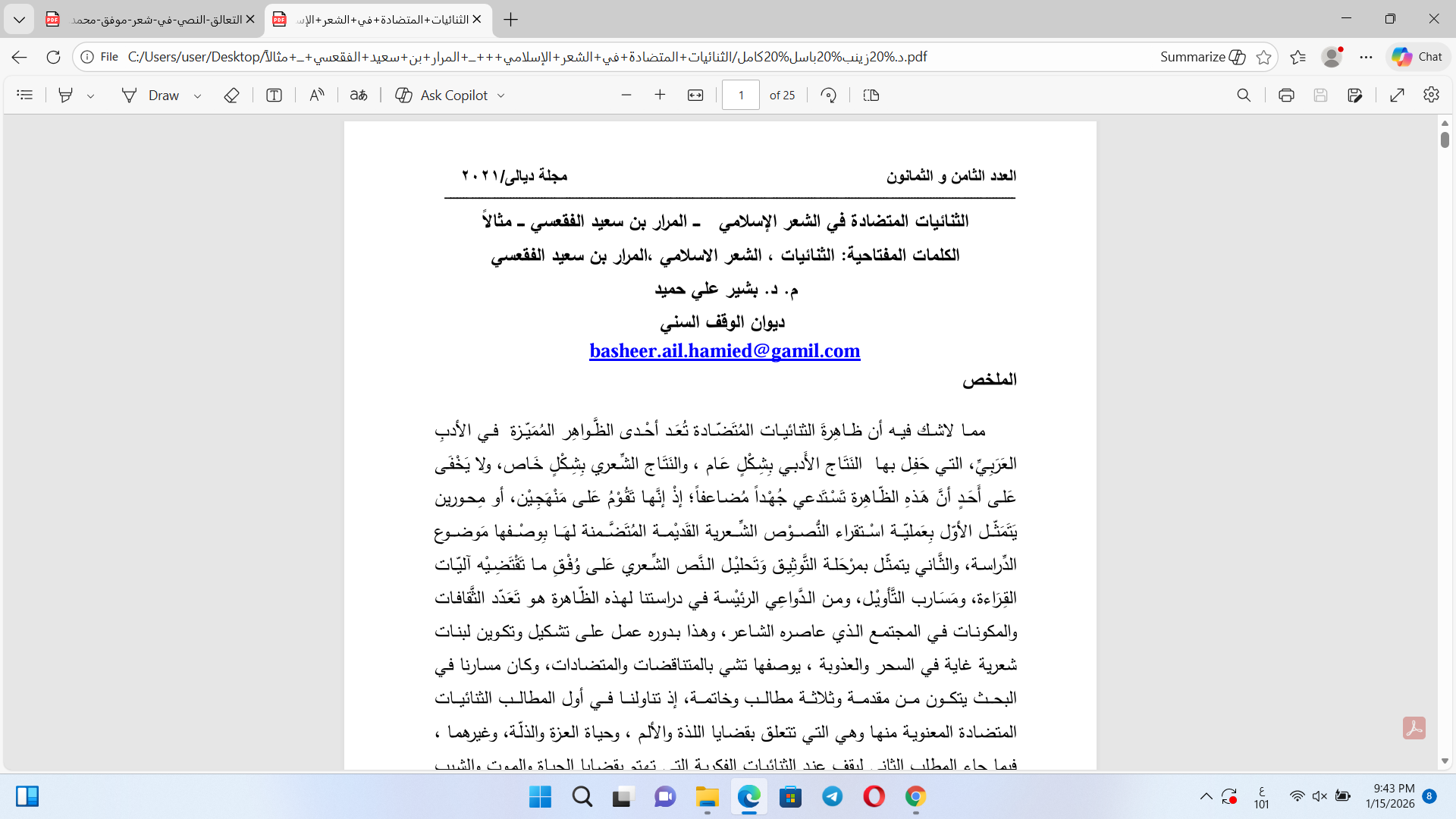Switch to page view layout
The width and height of the screenshot is (1456, 819).
(x=871, y=95)
